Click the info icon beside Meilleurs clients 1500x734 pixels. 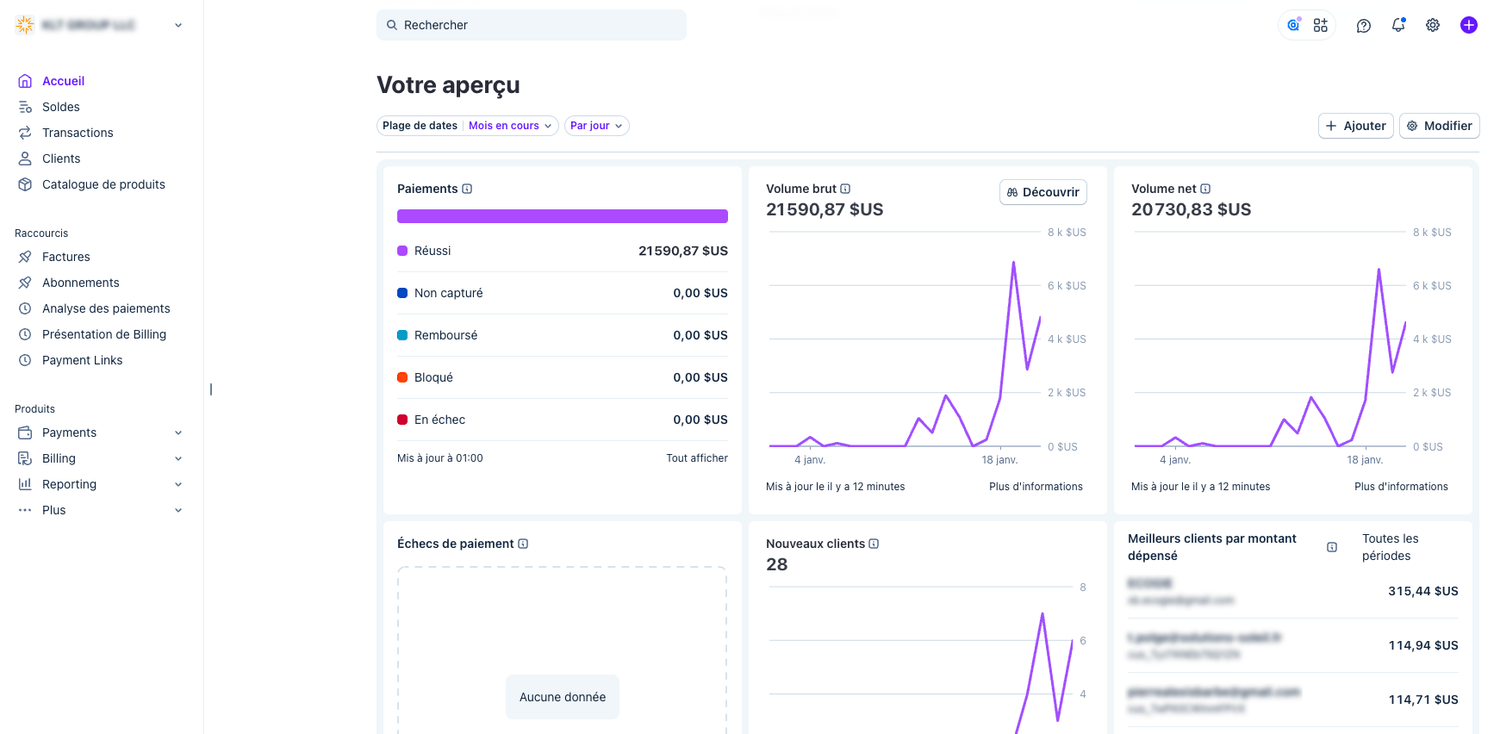coord(1332,547)
